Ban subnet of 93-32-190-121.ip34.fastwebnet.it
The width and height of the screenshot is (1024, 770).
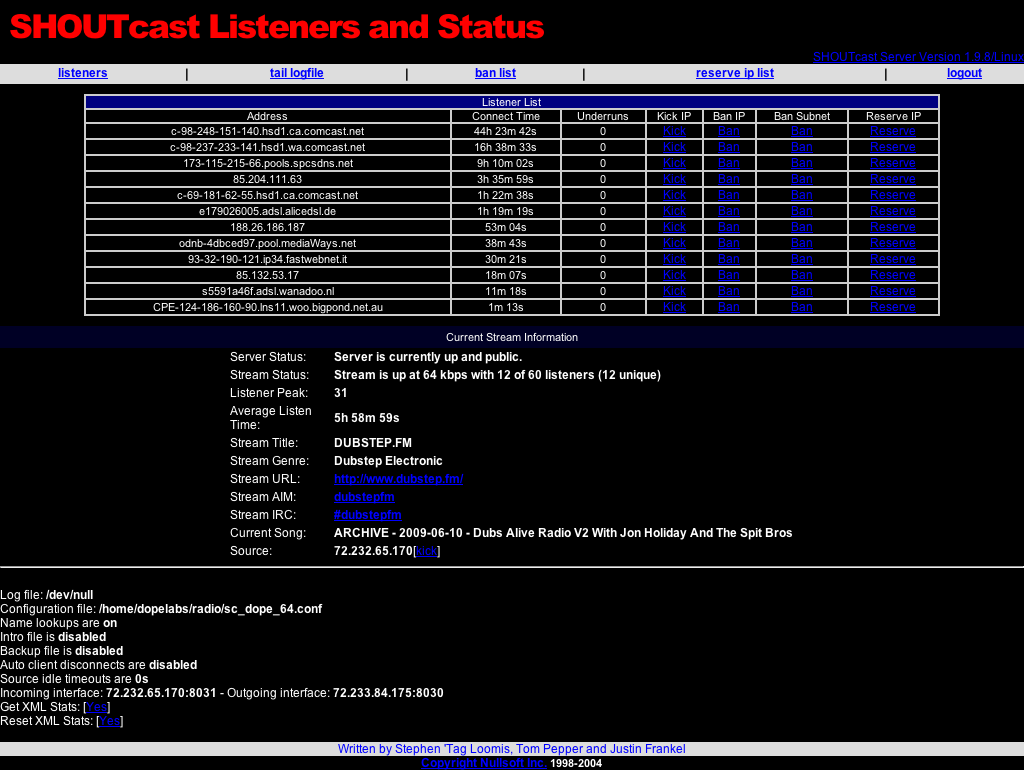click(802, 259)
